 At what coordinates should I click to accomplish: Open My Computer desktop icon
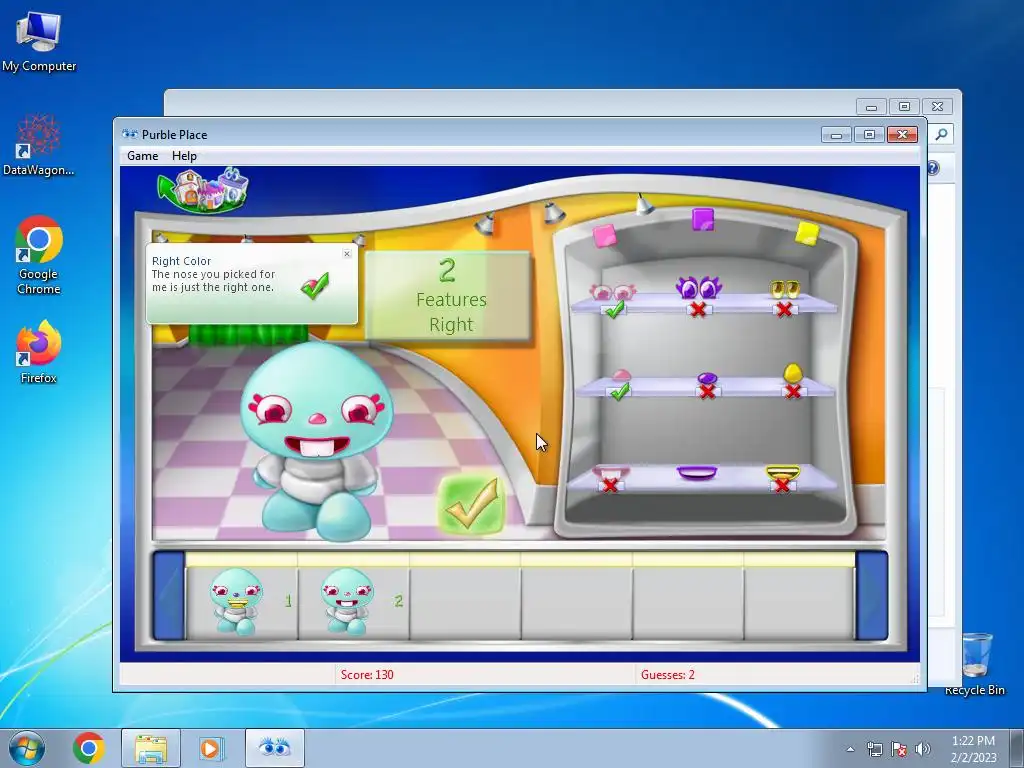39,42
